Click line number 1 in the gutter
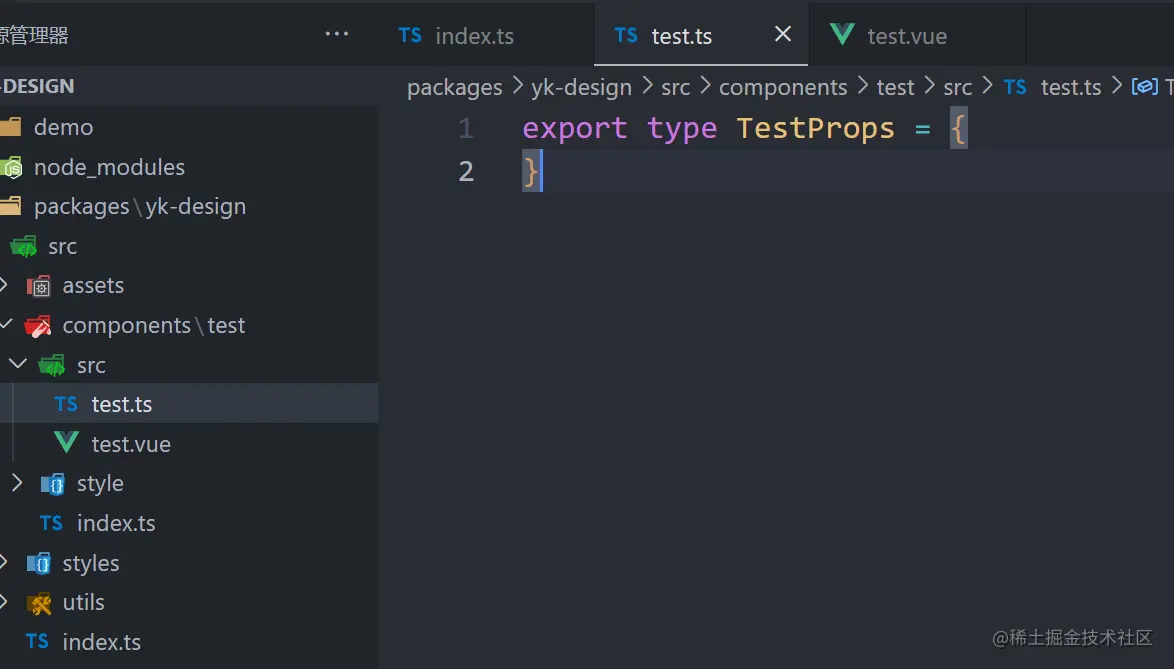This screenshot has width=1174, height=669. coord(466,129)
